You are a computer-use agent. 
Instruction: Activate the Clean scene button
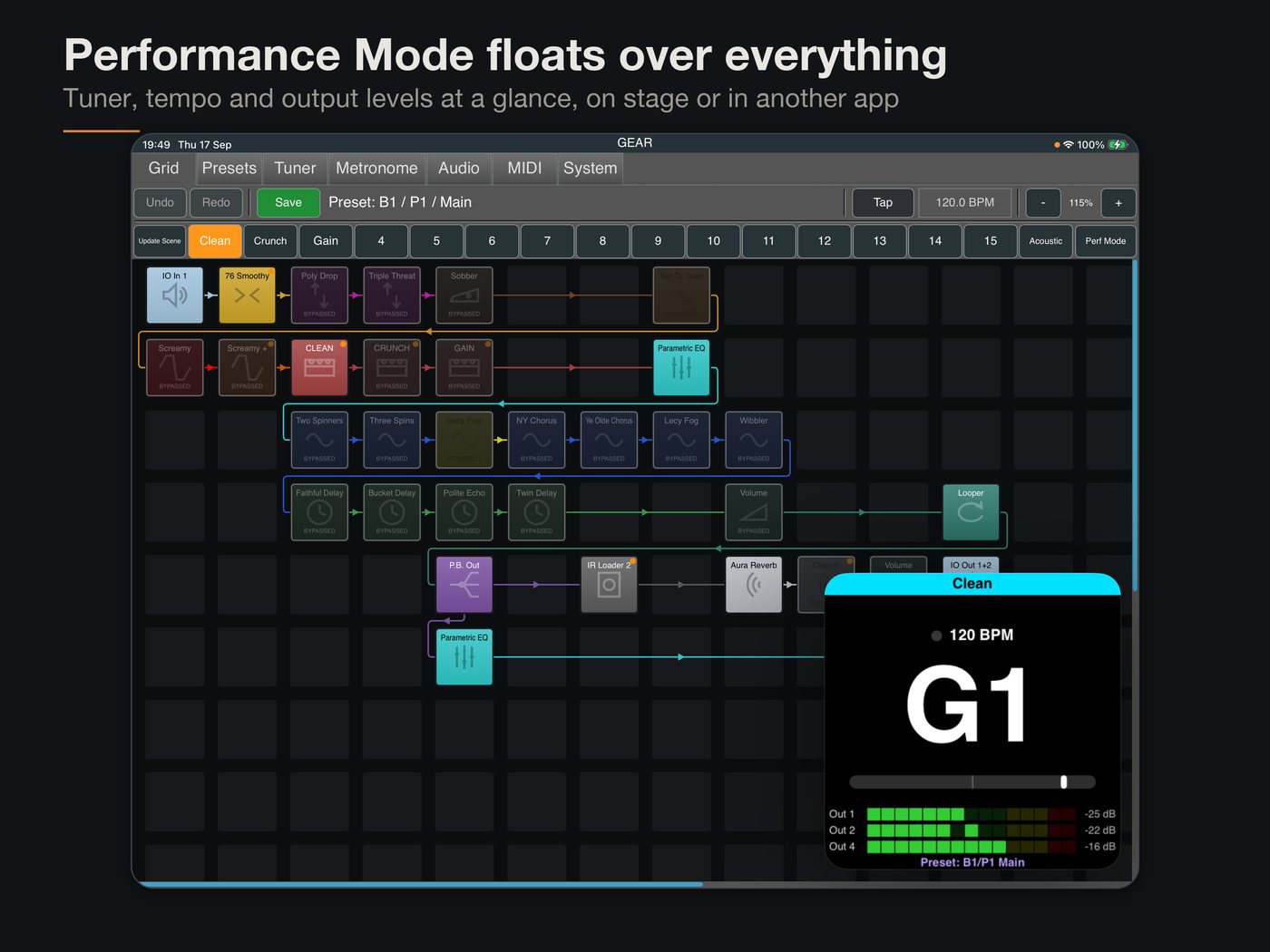(215, 241)
